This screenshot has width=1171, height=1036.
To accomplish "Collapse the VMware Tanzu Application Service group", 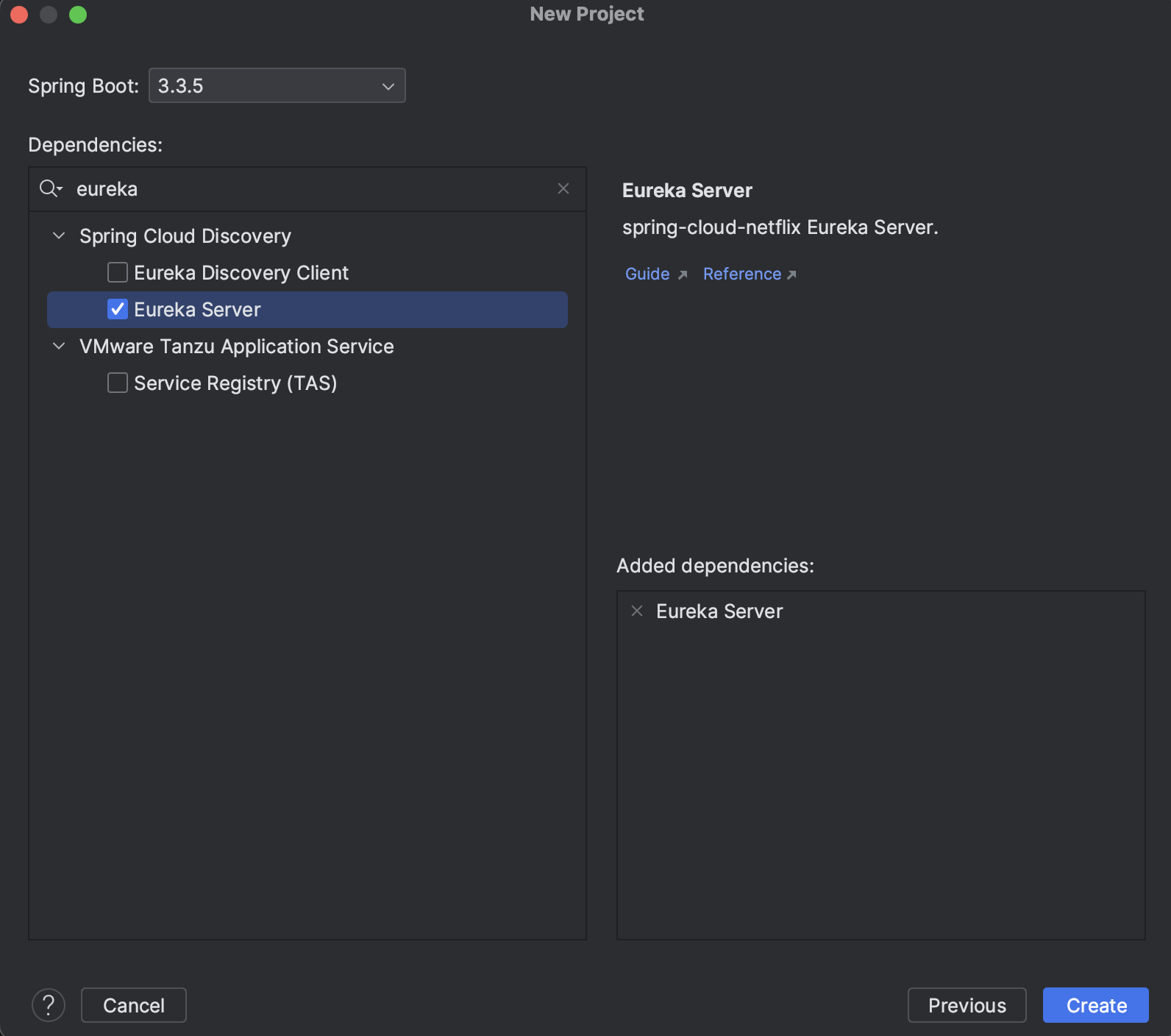I will point(60,347).
